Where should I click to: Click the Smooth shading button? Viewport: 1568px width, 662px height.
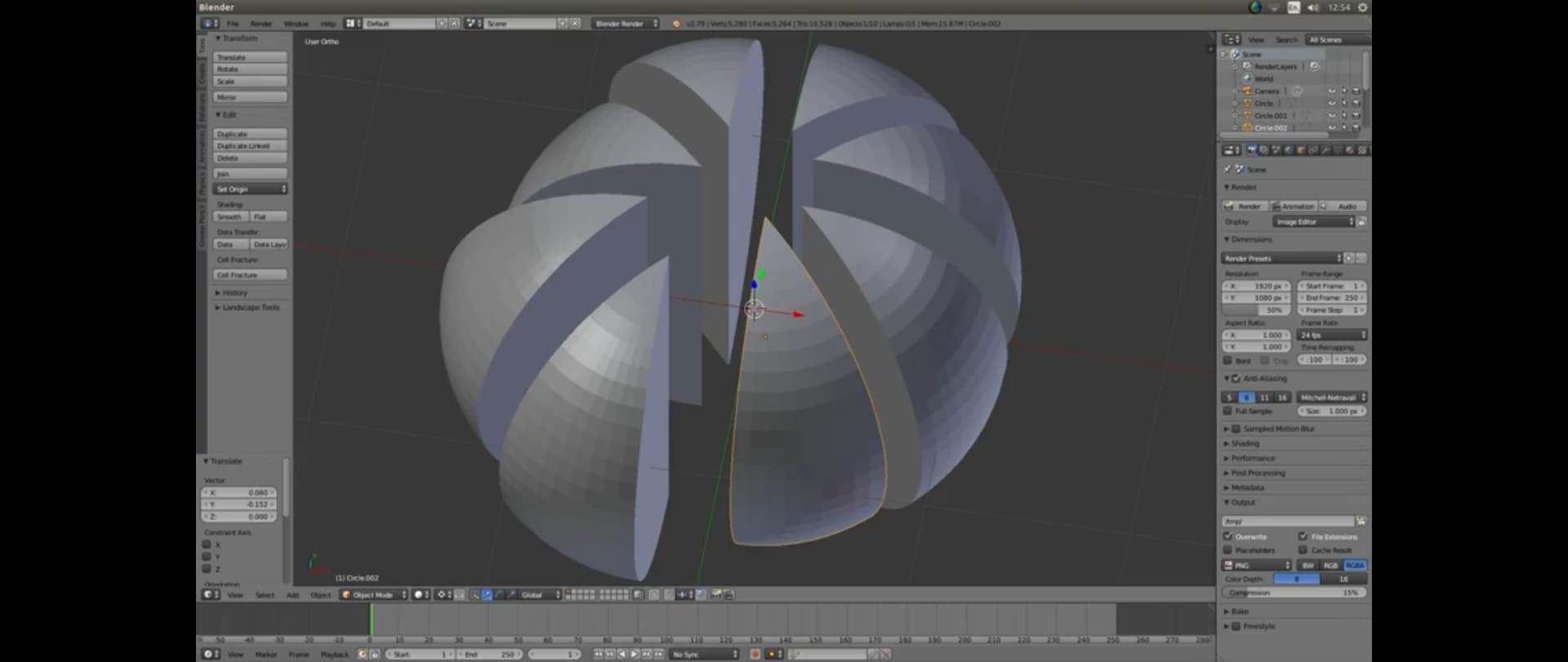230,217
